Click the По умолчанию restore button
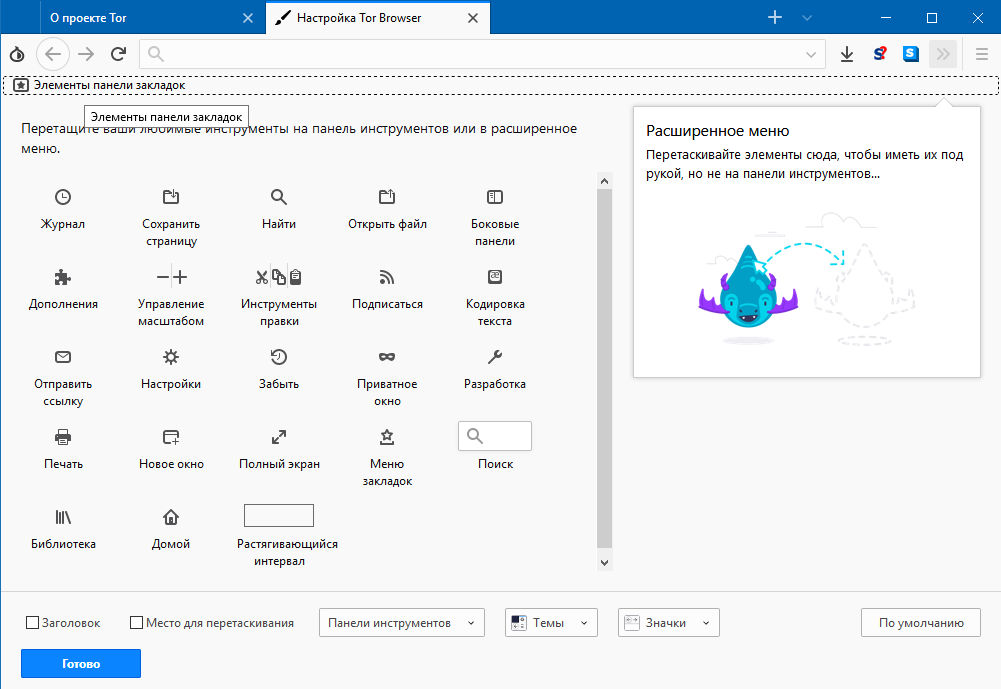This screenshot has height=689, width=1001. point(921,623)
